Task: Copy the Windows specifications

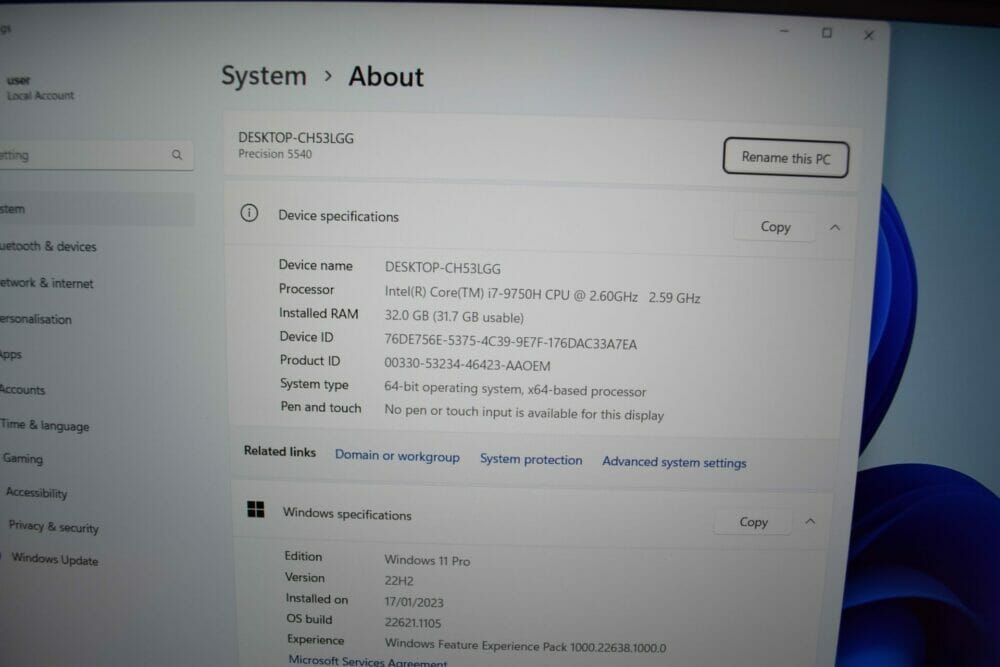Action: coord(753,522)
